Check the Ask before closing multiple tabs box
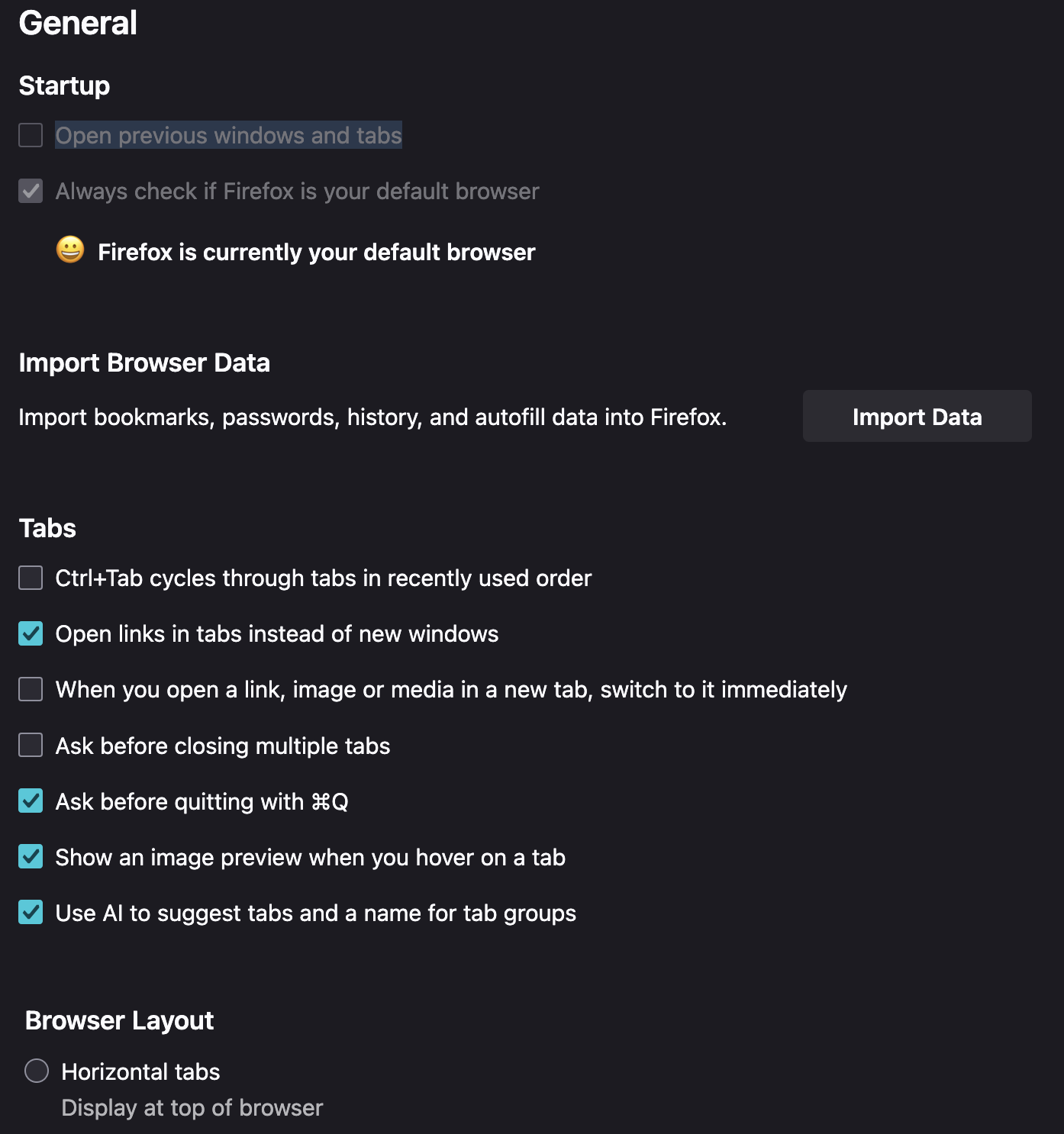Image resolution: width=1064 pixels, height=1134 pixels. [x=31, y=745]
